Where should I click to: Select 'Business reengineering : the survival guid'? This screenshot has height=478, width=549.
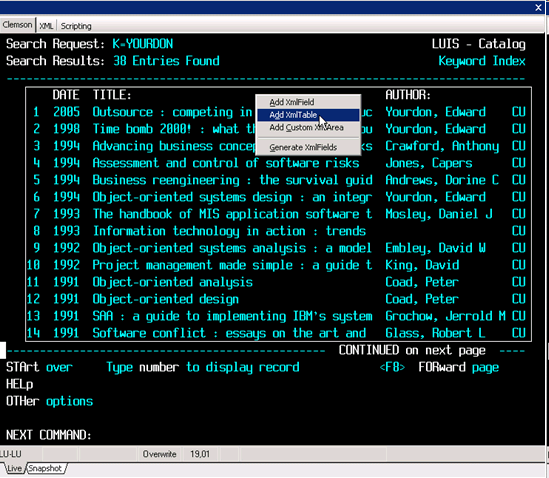tap(232, 180)
